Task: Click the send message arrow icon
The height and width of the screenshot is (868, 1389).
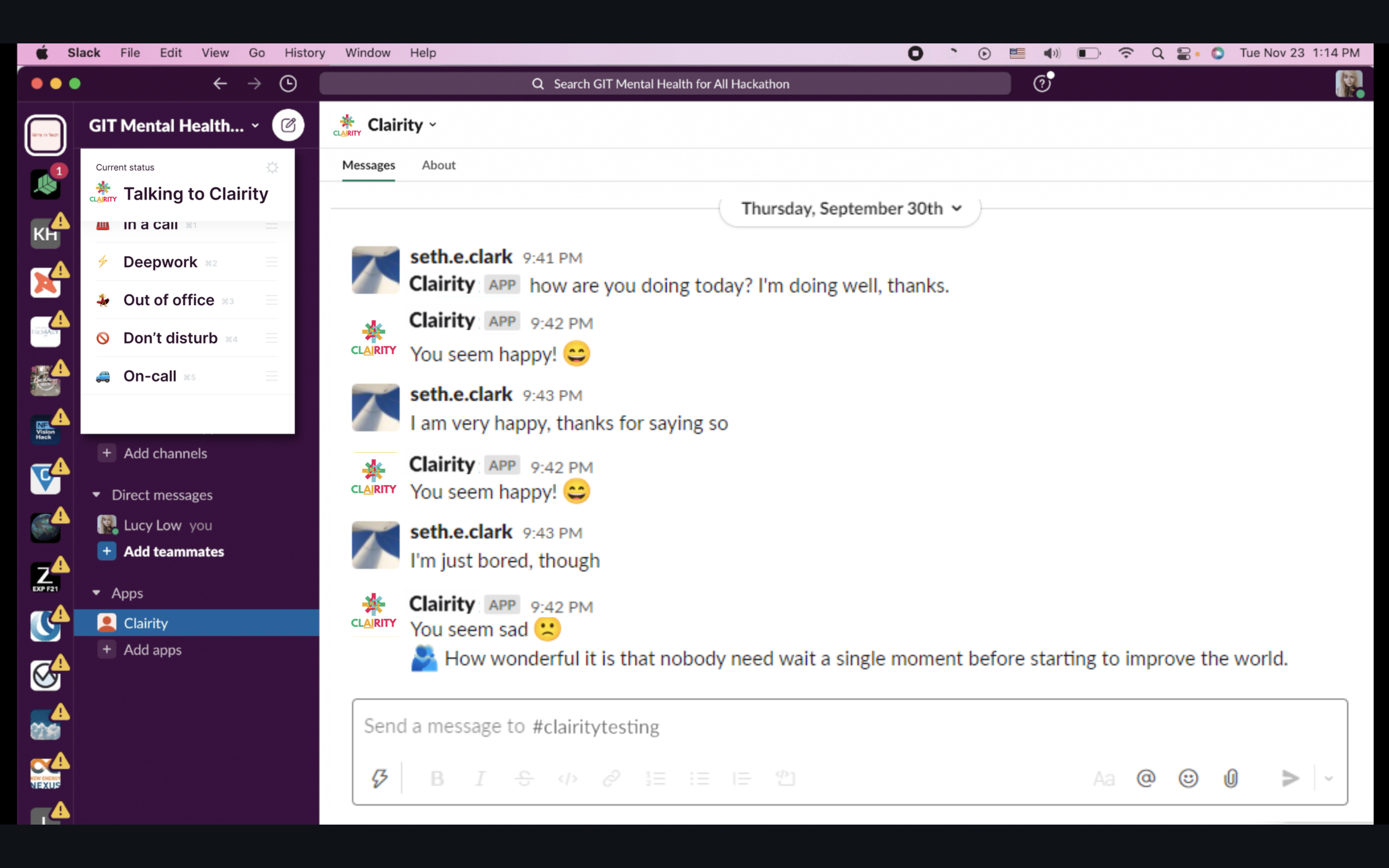Action: [x=1290, y=778]
